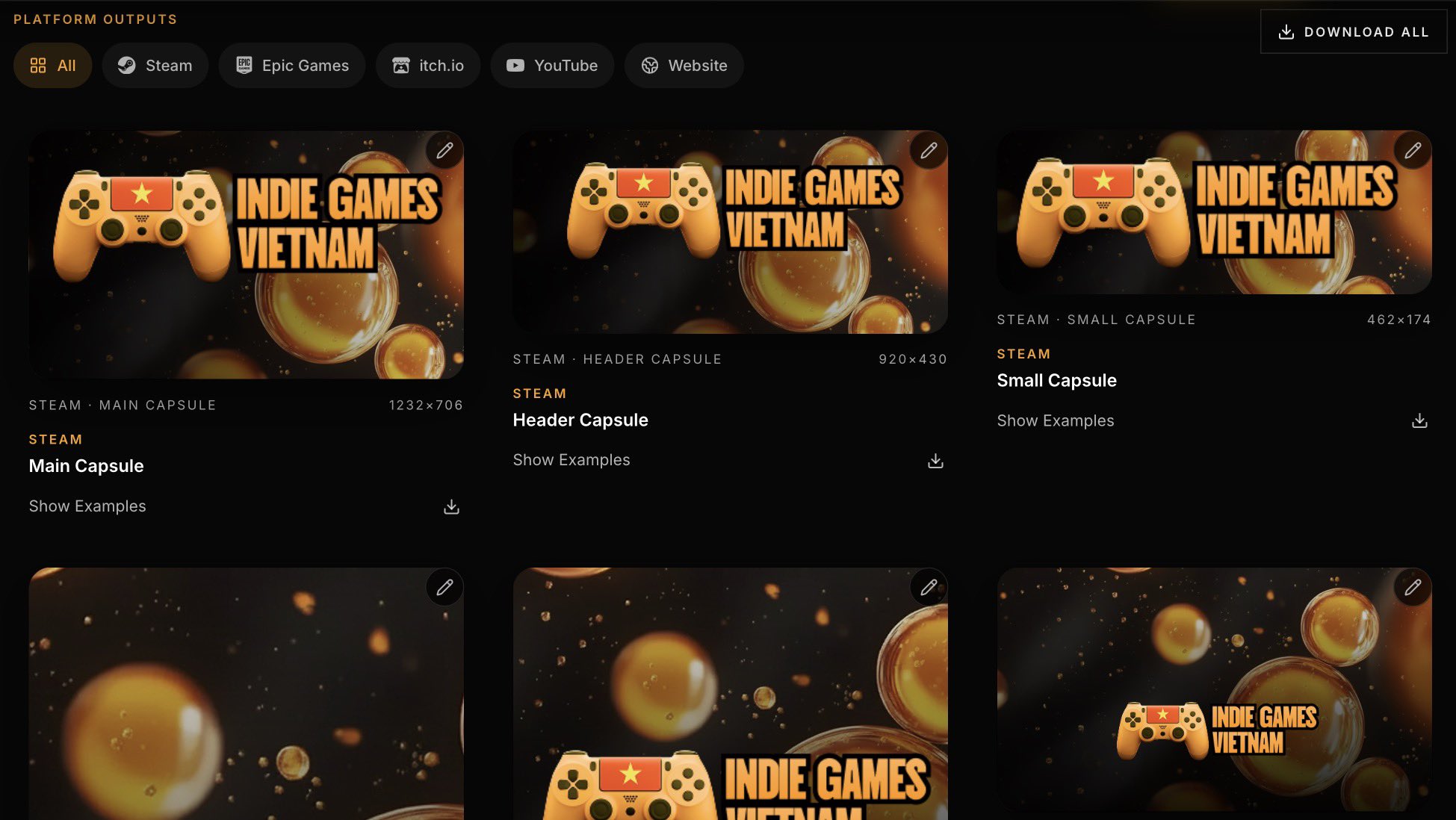
Task: Click the YouTube play icon
Action: 515,66
